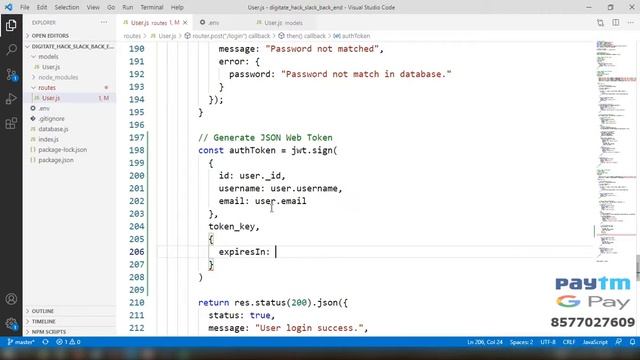Viewport: 640px width, 360px height.
Task: Open the Edit menu
Action: coord(42,7)
